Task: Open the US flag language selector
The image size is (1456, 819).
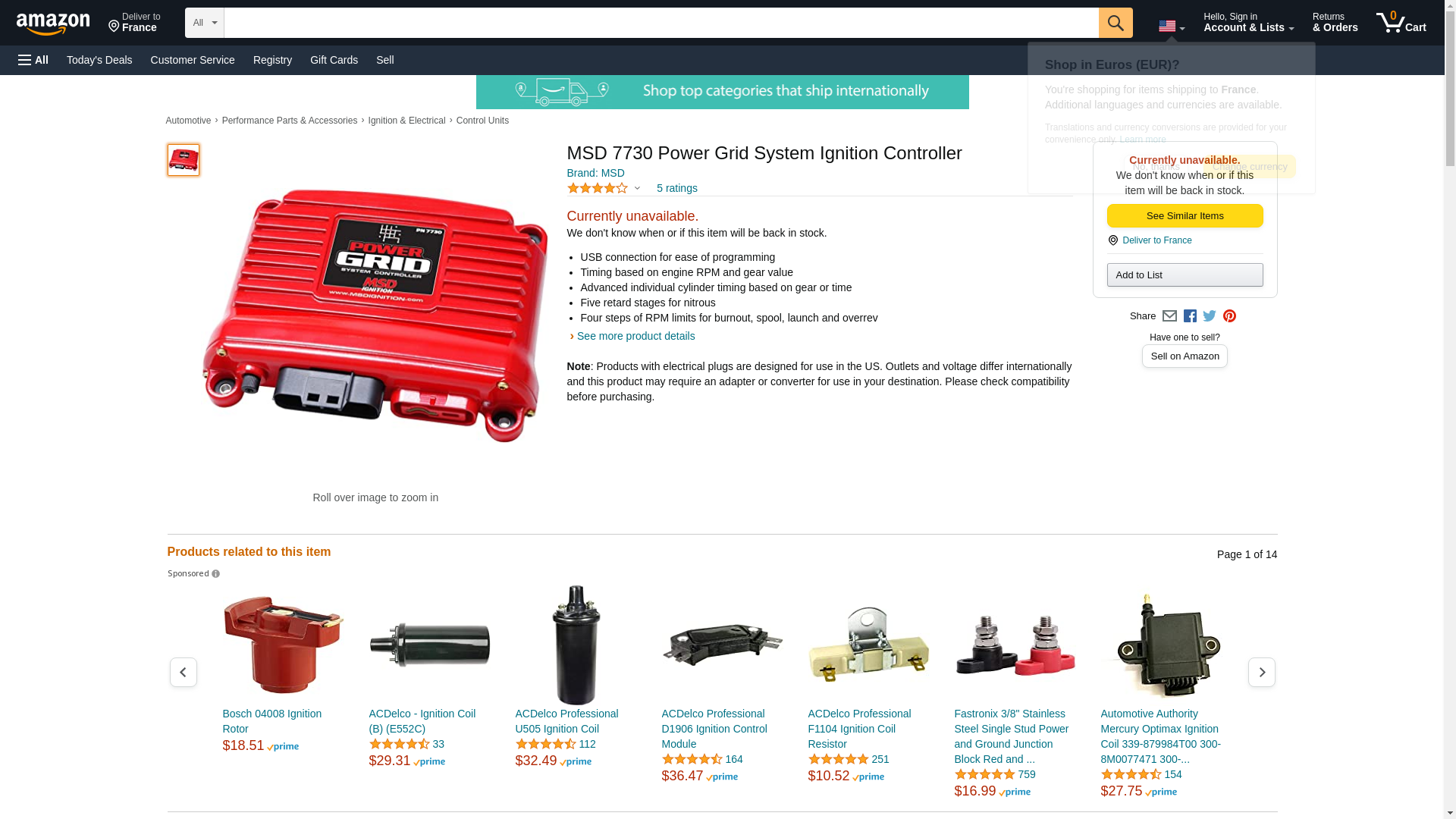Action: [1172, 27]
